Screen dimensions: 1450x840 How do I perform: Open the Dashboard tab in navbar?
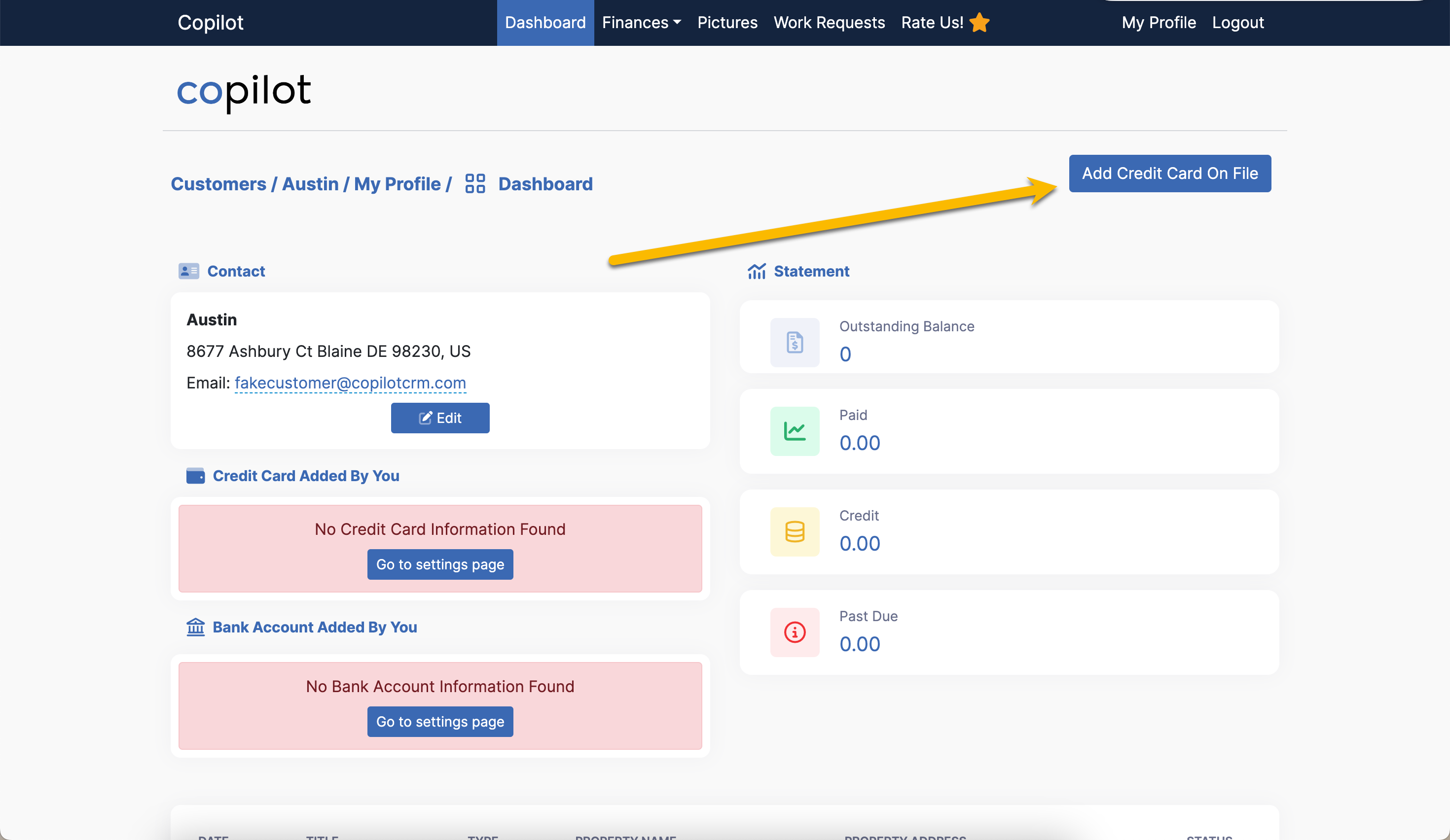point(545,22)
